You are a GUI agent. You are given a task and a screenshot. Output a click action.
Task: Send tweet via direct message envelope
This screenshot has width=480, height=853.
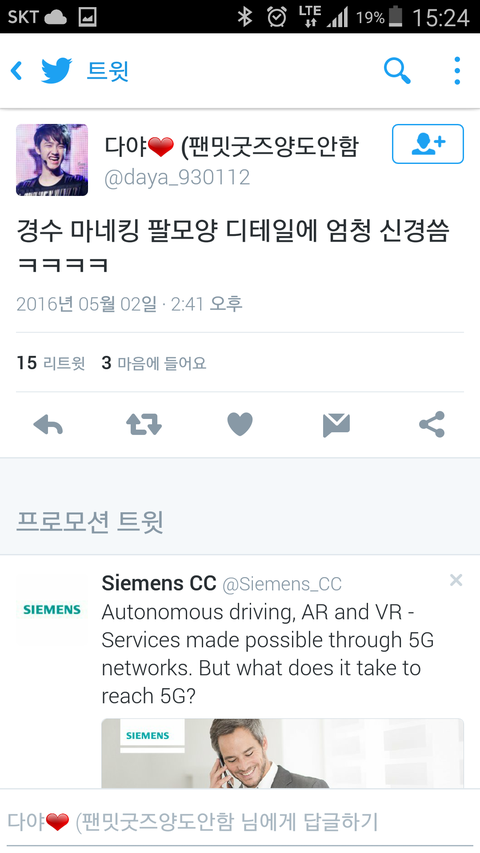336,425
